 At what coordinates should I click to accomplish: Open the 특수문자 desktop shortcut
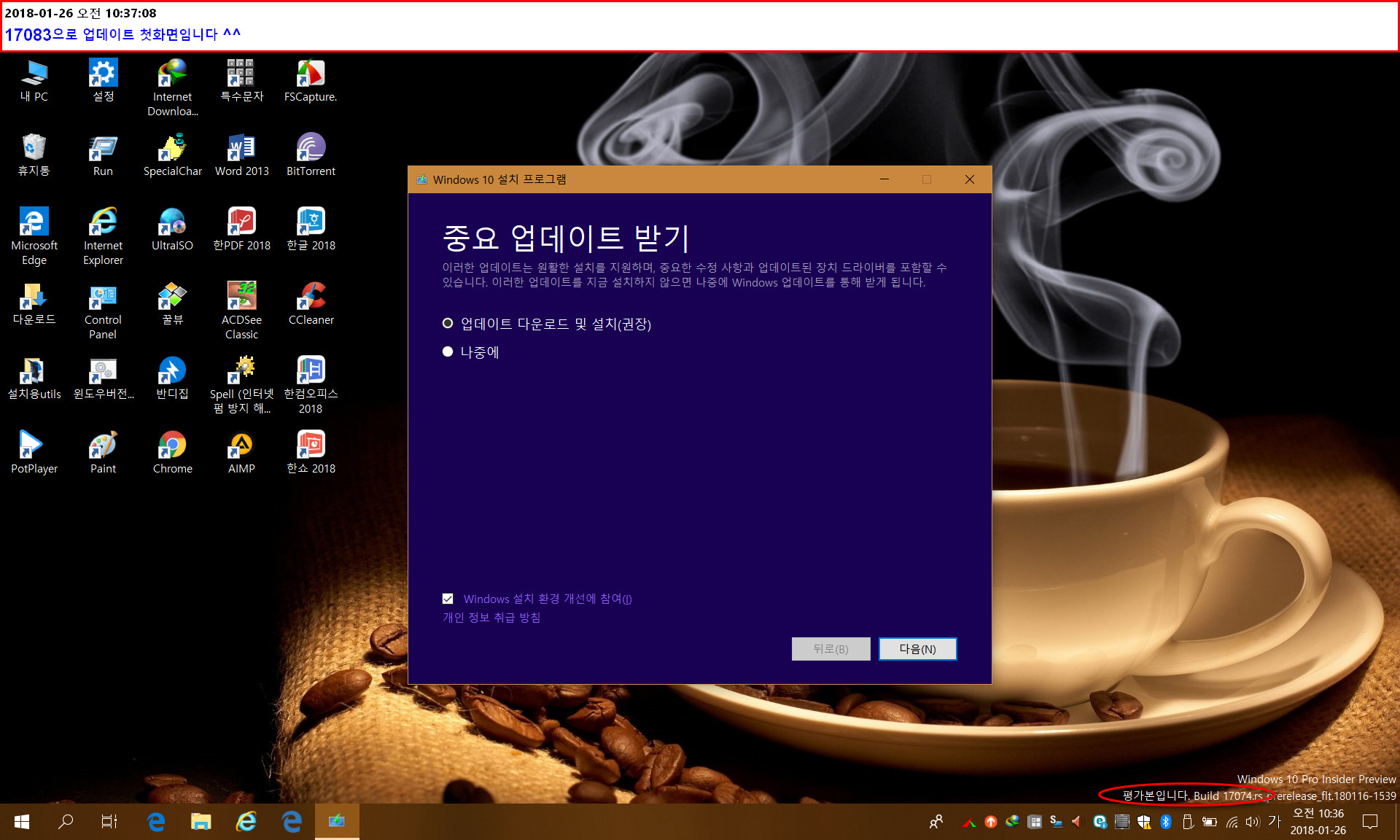click(241, 80)
